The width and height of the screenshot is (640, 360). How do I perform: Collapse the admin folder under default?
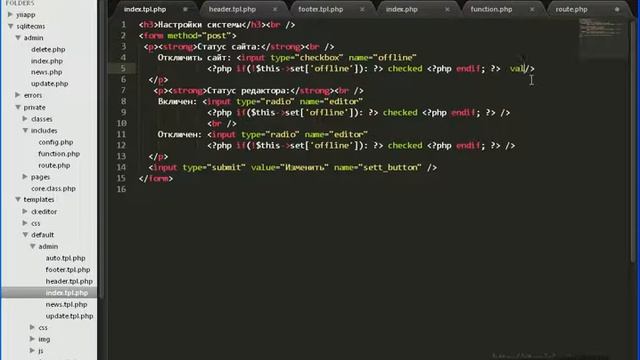click(33, 247)
